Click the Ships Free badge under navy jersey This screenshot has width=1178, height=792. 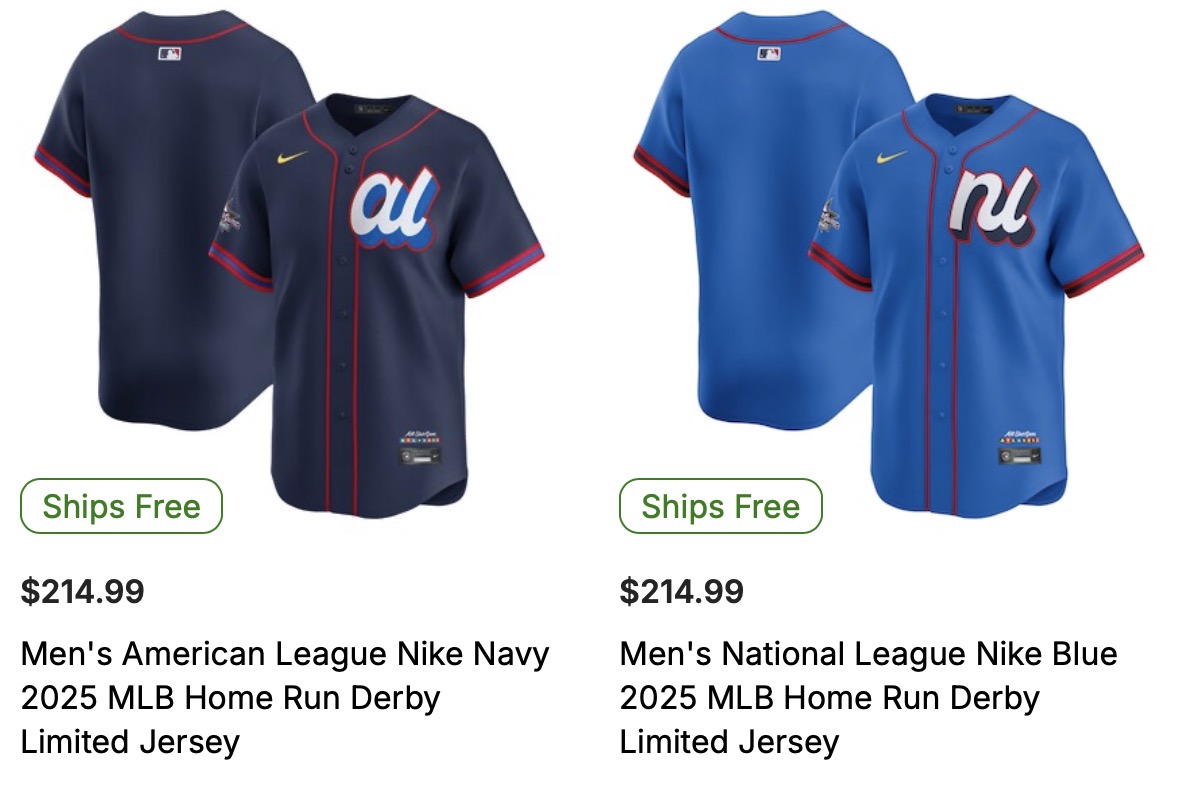click(121, 506)
